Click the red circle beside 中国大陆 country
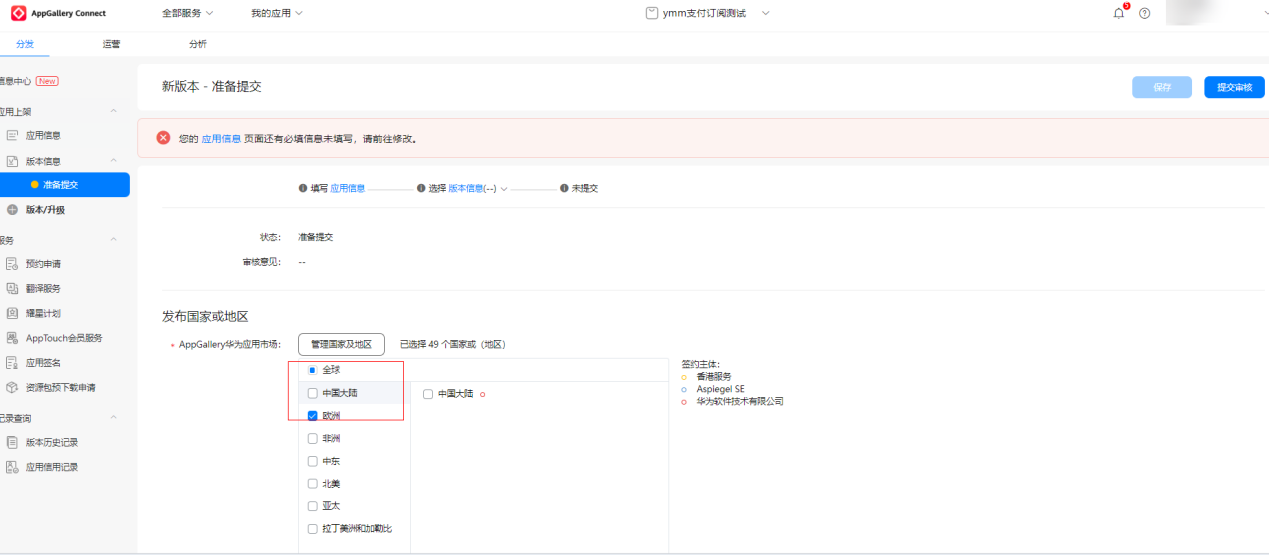This screenshot has height=555, width=1269. pyautogui.click(x=483, y=394)
